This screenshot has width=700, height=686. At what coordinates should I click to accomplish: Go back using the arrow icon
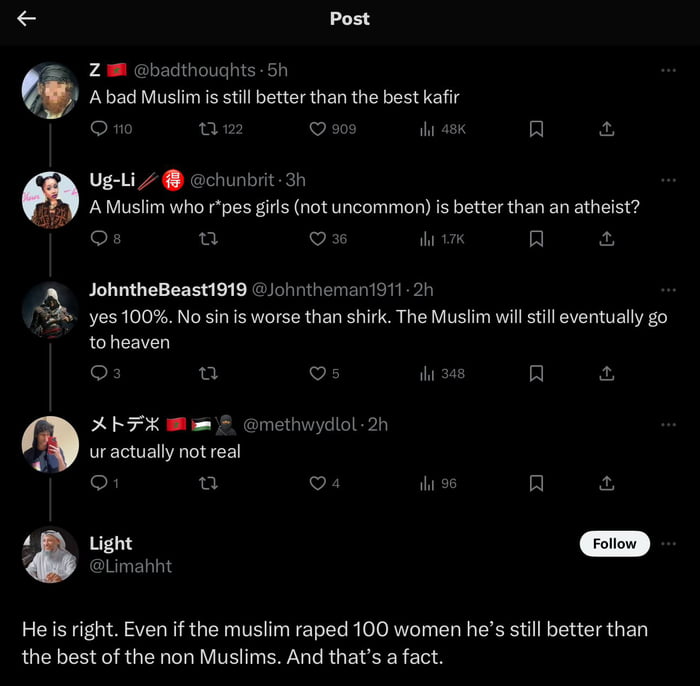[27, 18]
